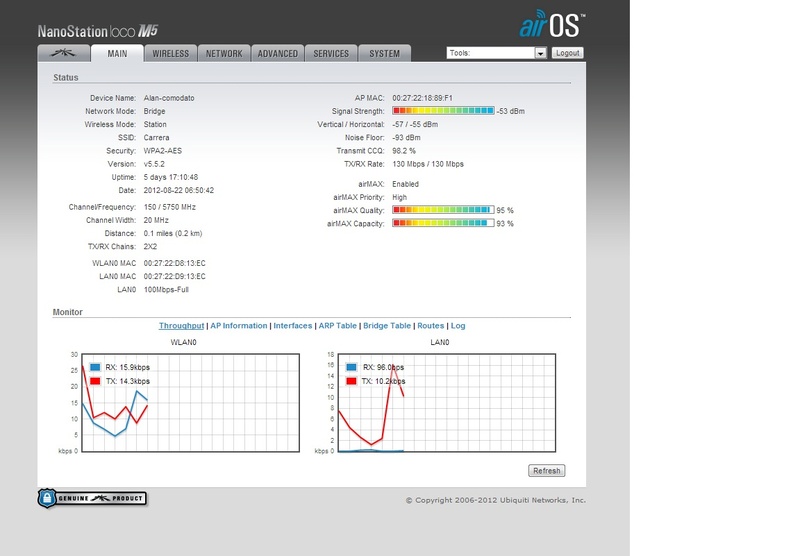Viewport: 800px width, 556px height.
Task: Select the Wireless Mode value Station
Action: (155, 124)
